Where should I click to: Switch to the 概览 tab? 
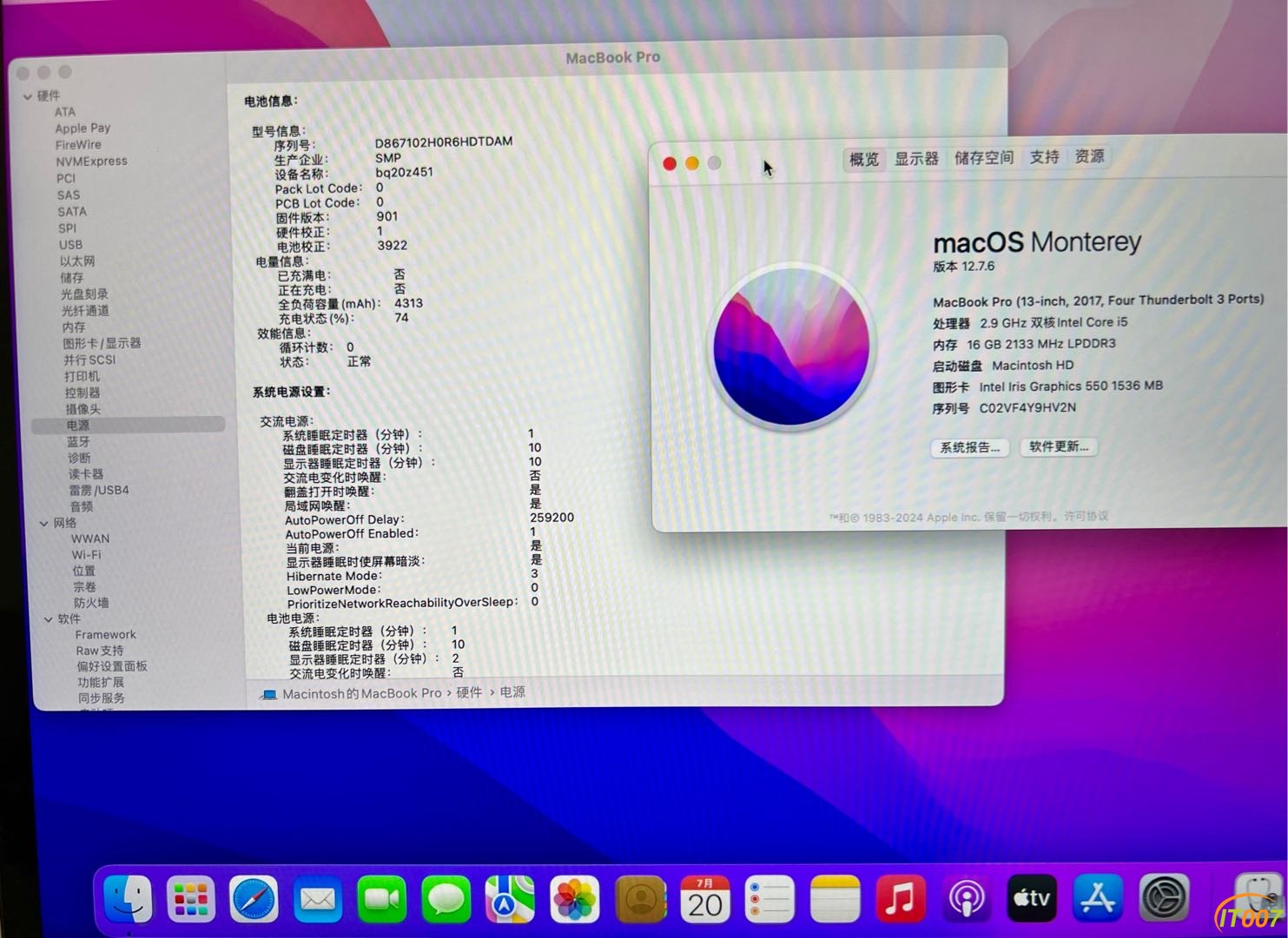(x=863, y=159)
